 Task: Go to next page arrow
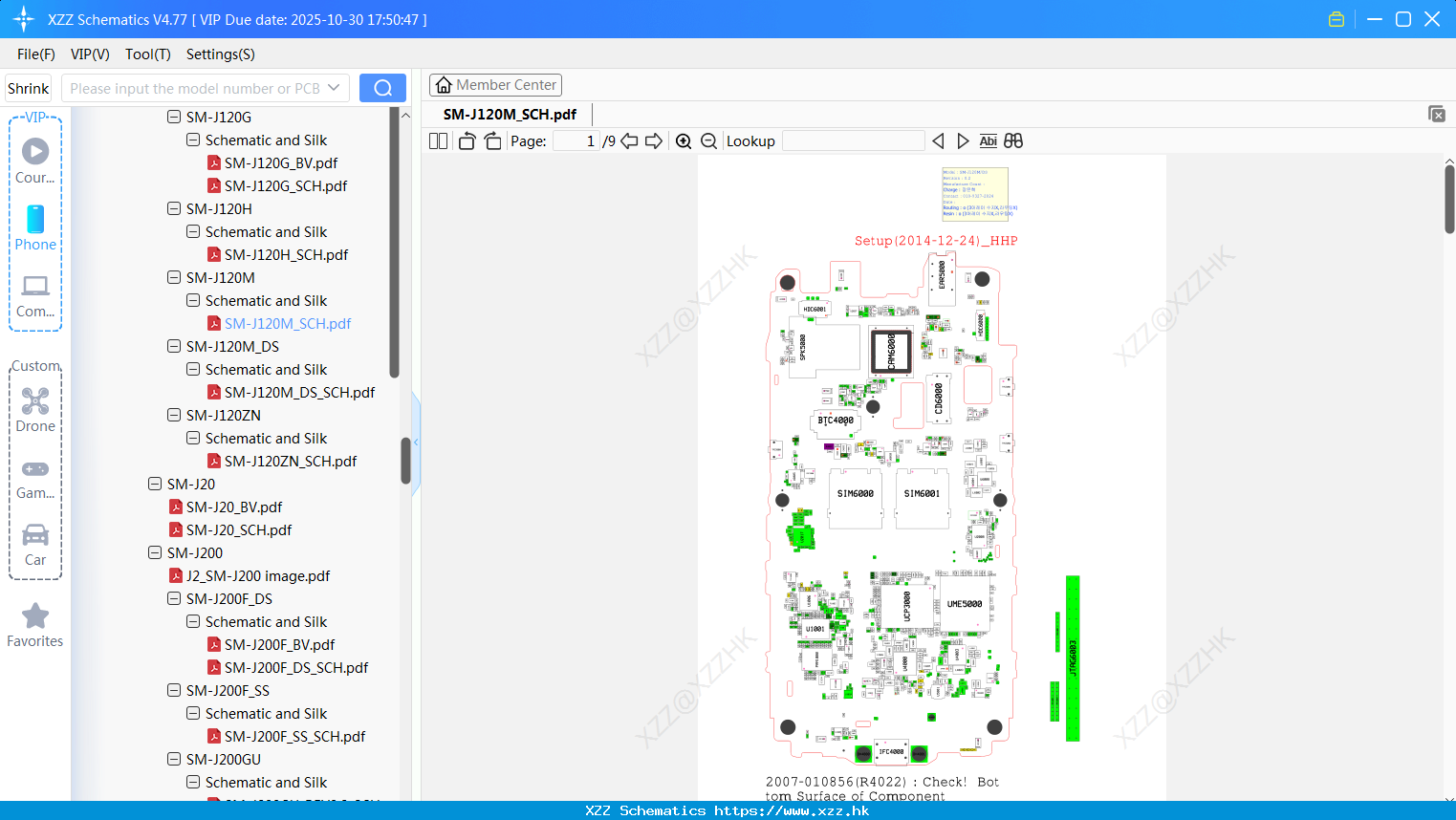tap(654, 141)
